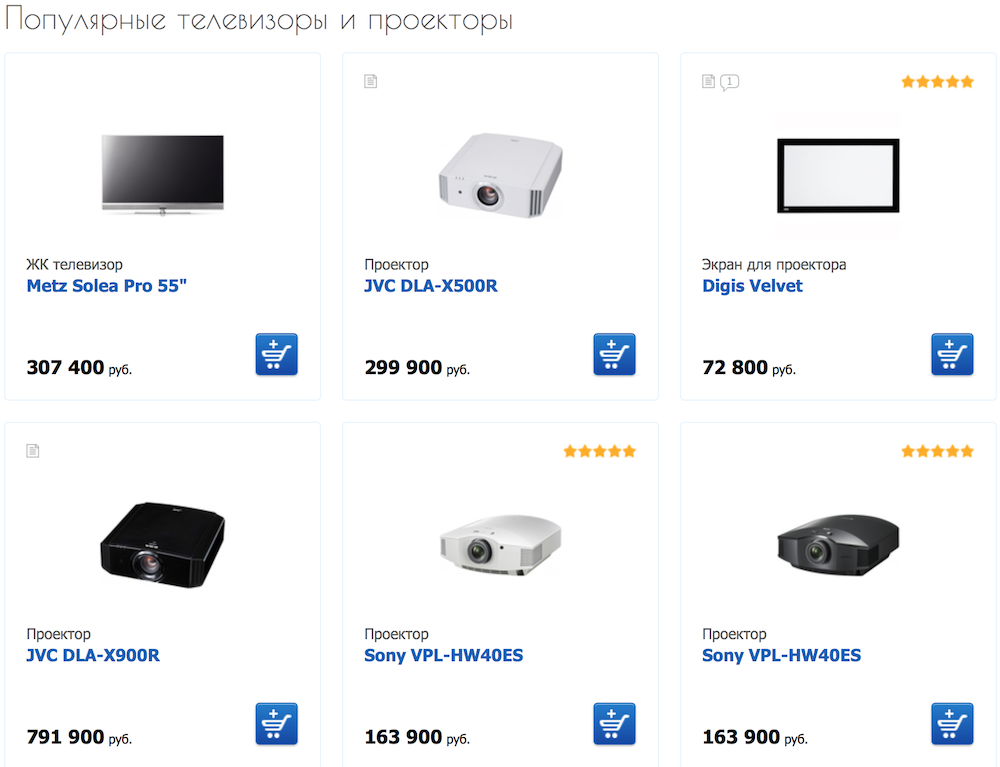Add black Sony VPL-HW40ES to cart

click(952, 724)
